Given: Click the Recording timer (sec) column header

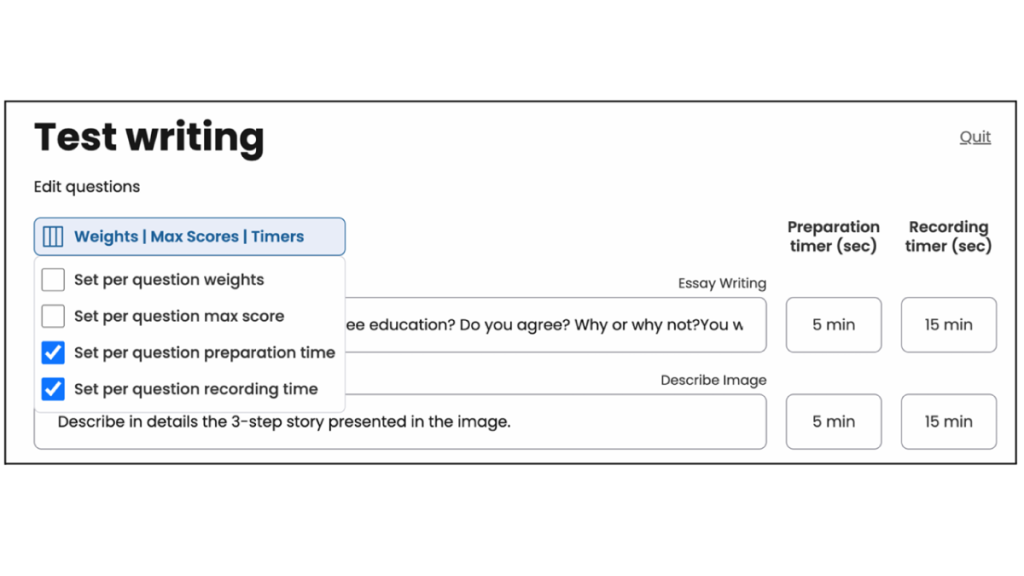Looking at the screenshot, I should coord(948,237).
